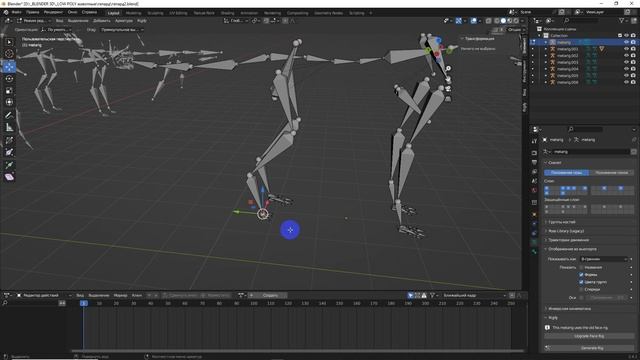Open the Edit menu in top bar

[33, 12]
